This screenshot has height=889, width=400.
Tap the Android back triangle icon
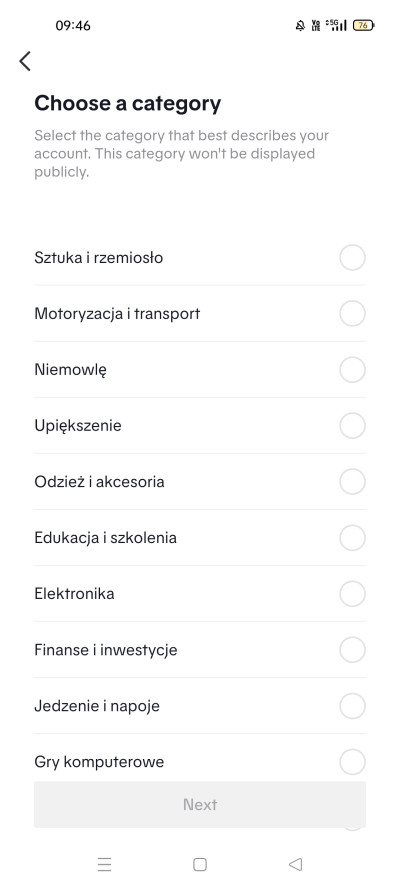click(x=295, y=864)
